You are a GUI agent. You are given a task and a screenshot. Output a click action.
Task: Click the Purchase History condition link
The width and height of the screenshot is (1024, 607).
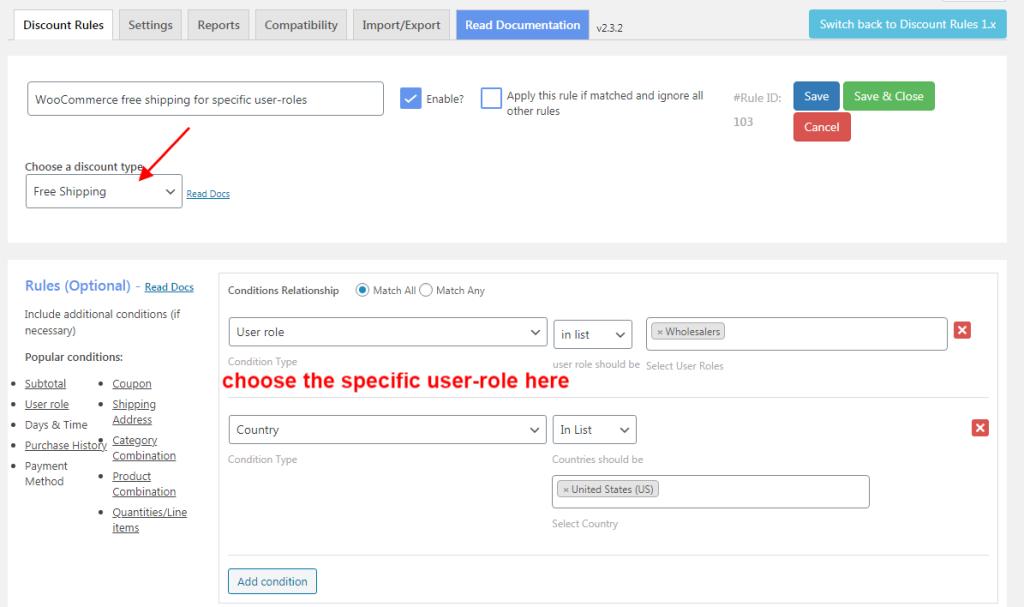[66, 445]
